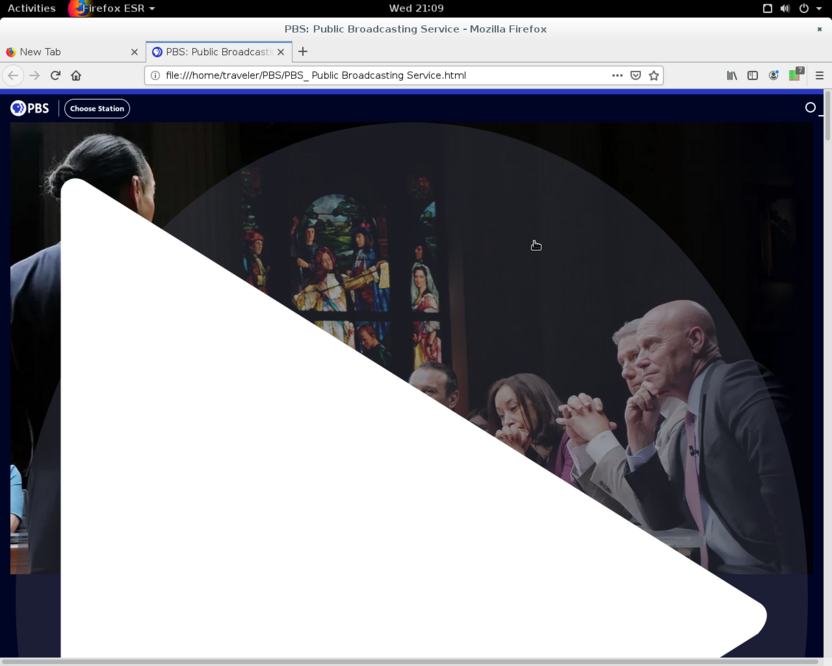The image size is (832, 666).
Task: Click the search icon in PBS header
Action: (810, 108)
